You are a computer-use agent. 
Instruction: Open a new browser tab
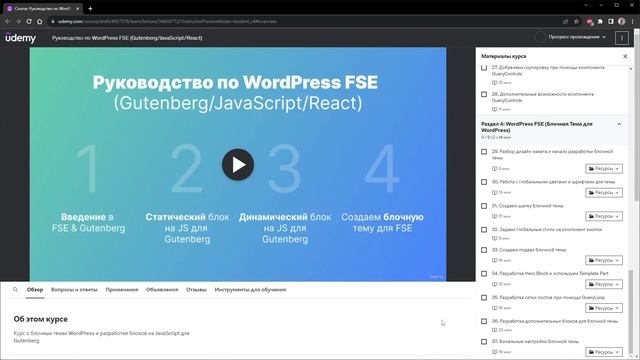click(x=90, y=8)
